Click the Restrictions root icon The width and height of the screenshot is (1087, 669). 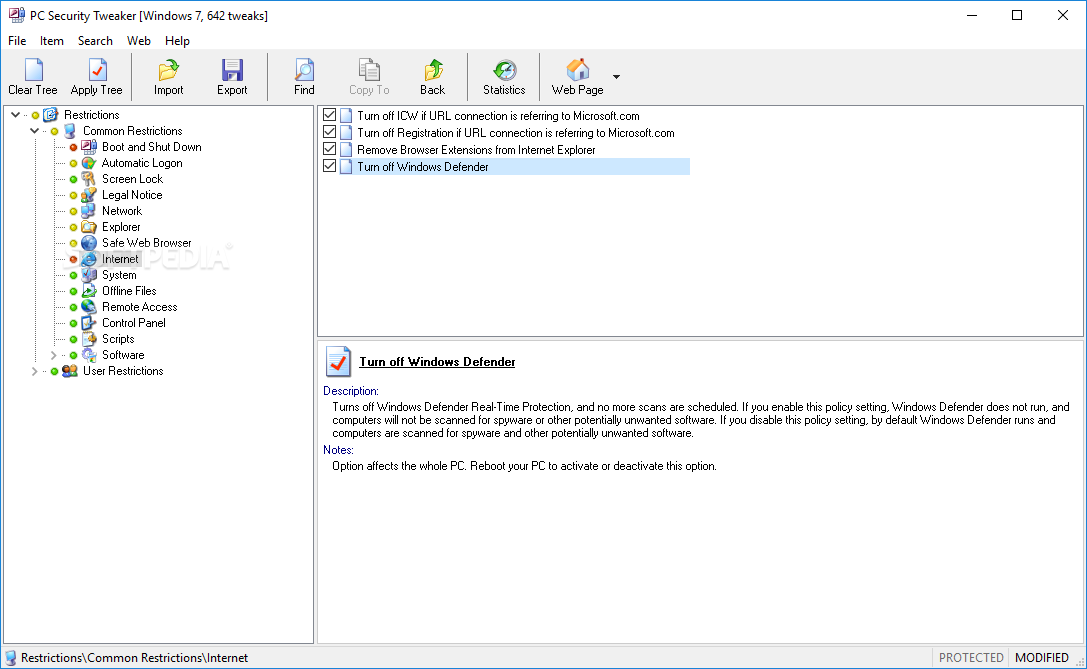(50, 115)
